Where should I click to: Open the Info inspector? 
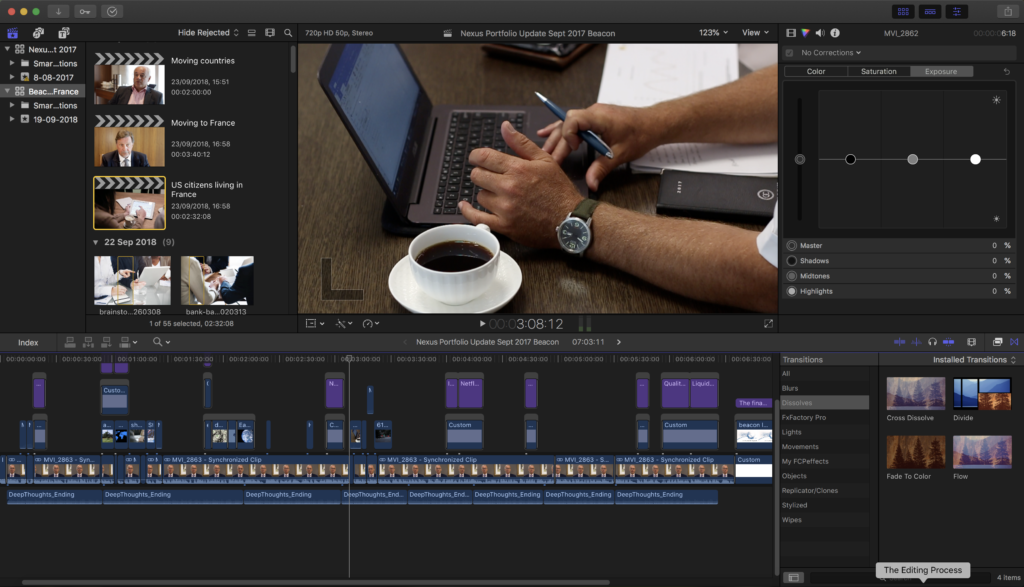(836, 33)
